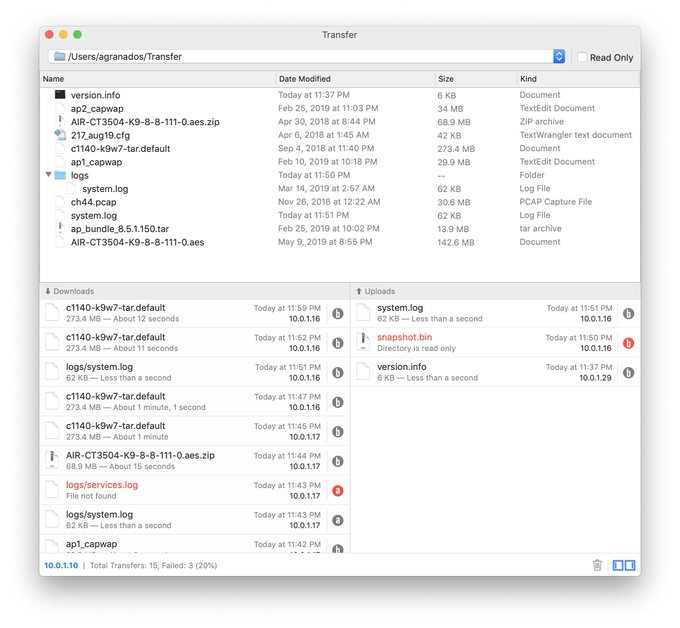
Task: Select the ap2_capwap file row
Action: [x=340, y=108]
